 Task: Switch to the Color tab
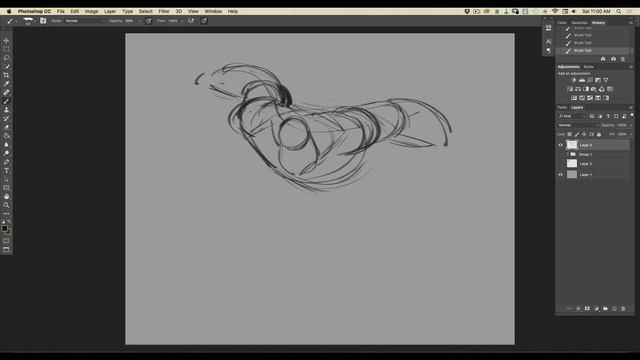click(562, 23)
